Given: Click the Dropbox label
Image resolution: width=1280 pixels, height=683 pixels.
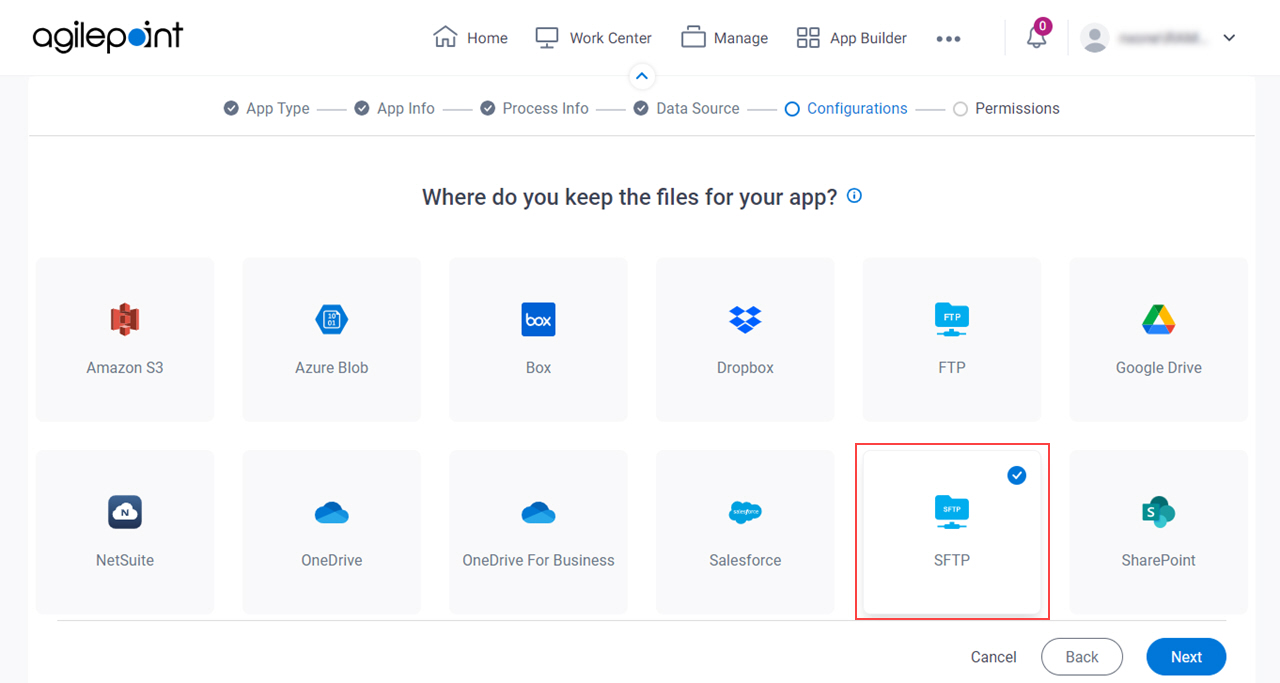Looking at the screenshot, I should 745,367.
